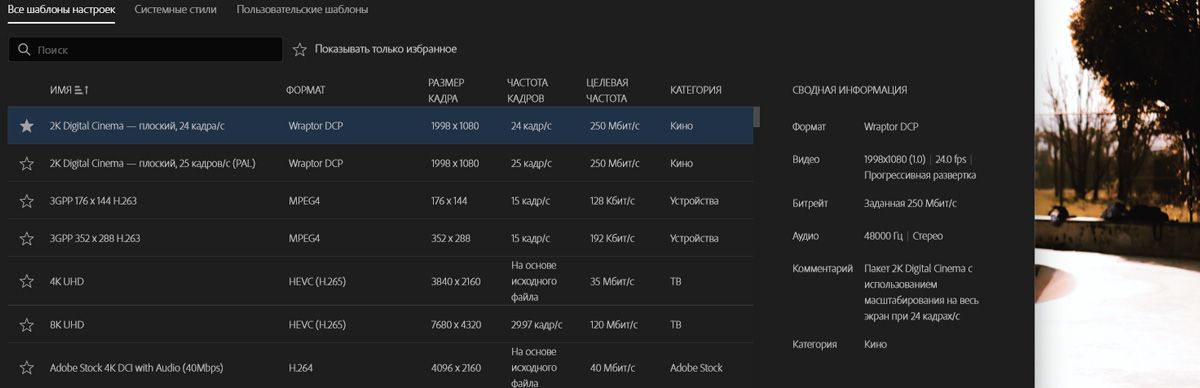1200x388 pixels.
Task: Click 3840 x 2160 frame size cell
Action: point(455,282)
